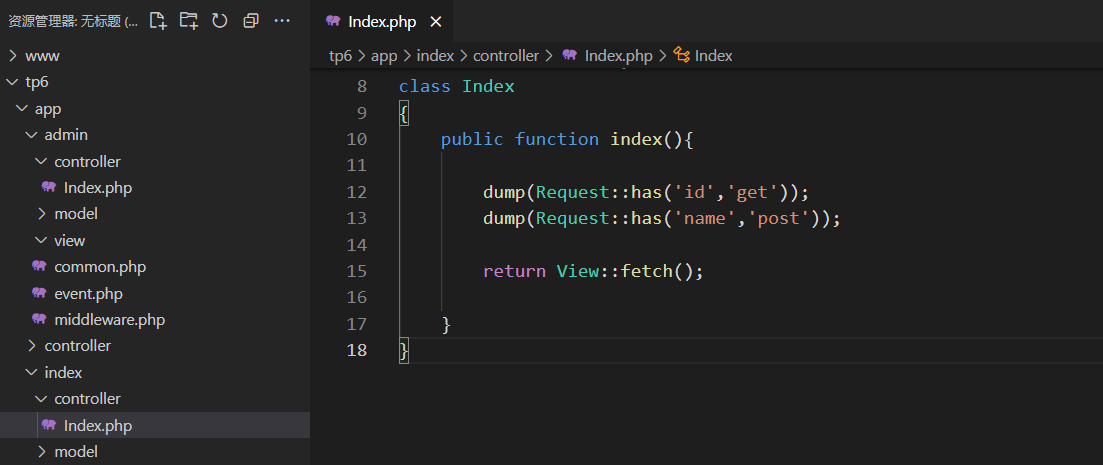Click 'class Index' declaration text
Screen dimensions: 1103x465
click(x=457, y=87)
